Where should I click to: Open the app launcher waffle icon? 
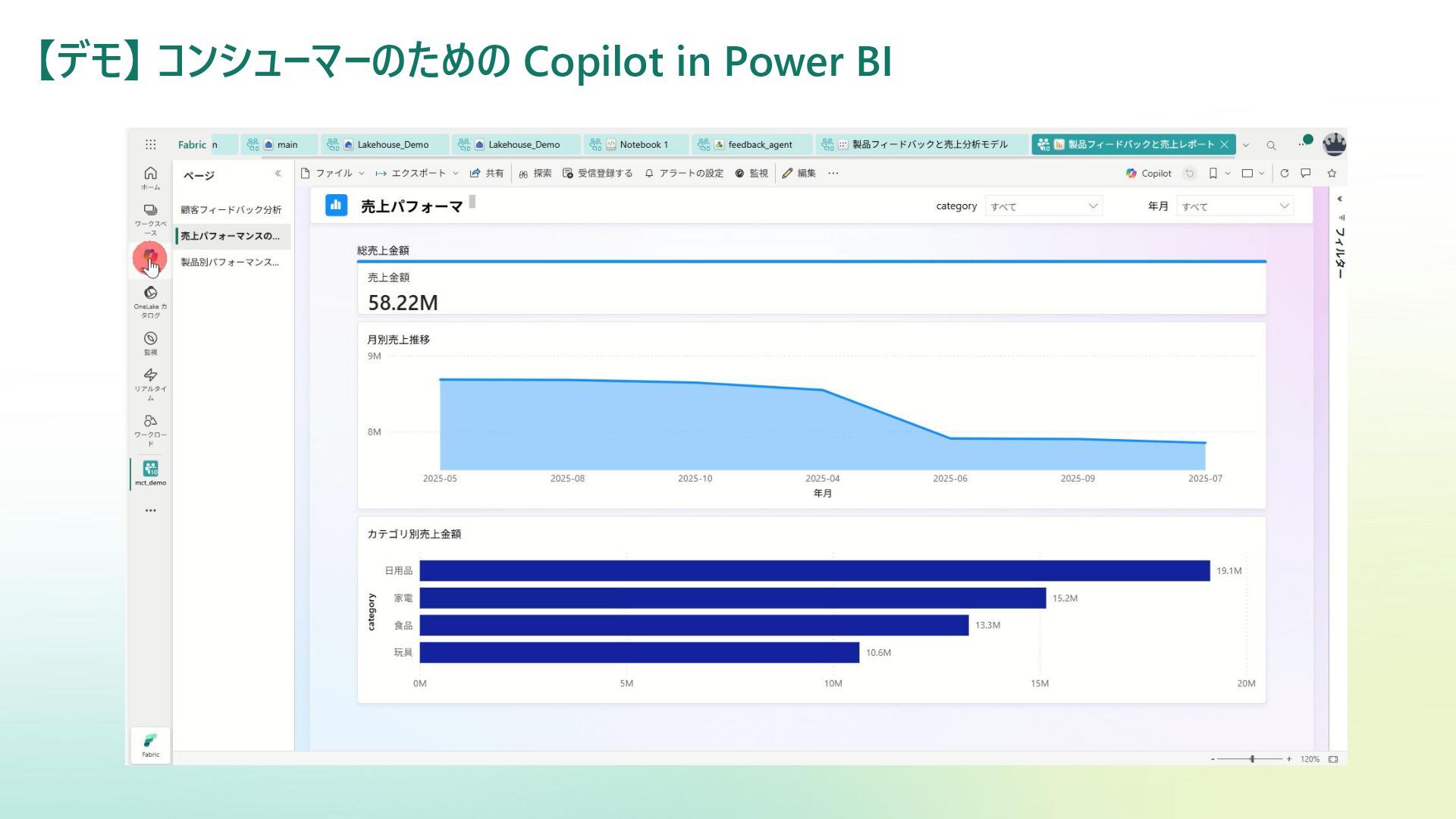pyautogui.click(x=150, y=144)
